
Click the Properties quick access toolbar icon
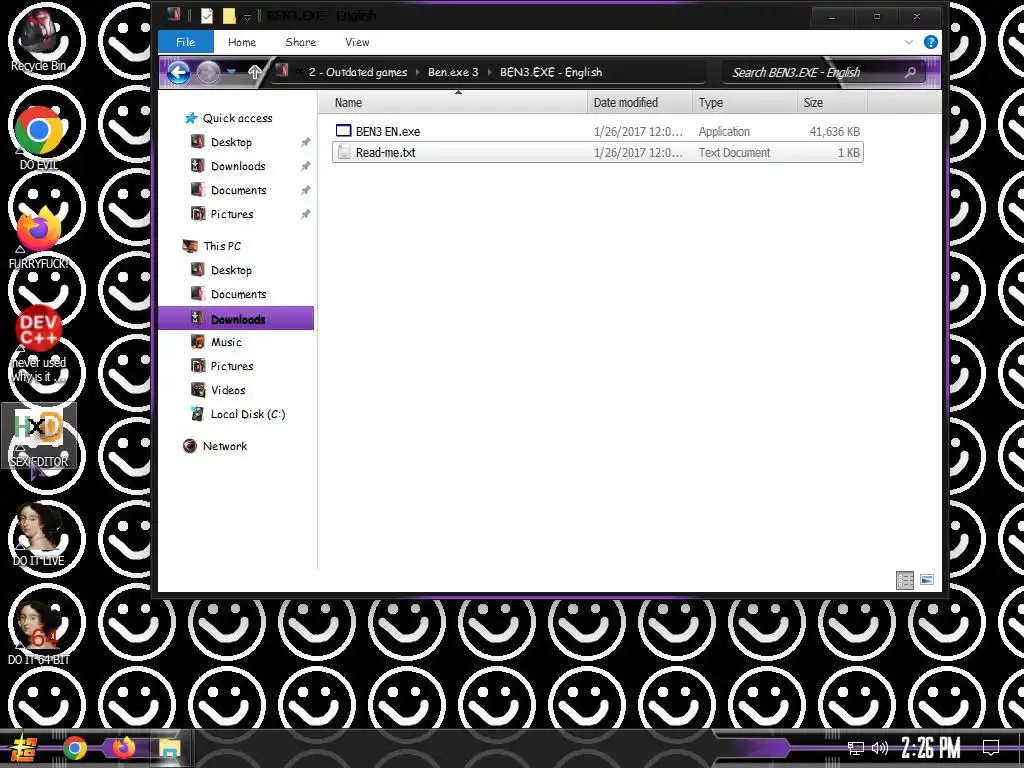point(206,16)
